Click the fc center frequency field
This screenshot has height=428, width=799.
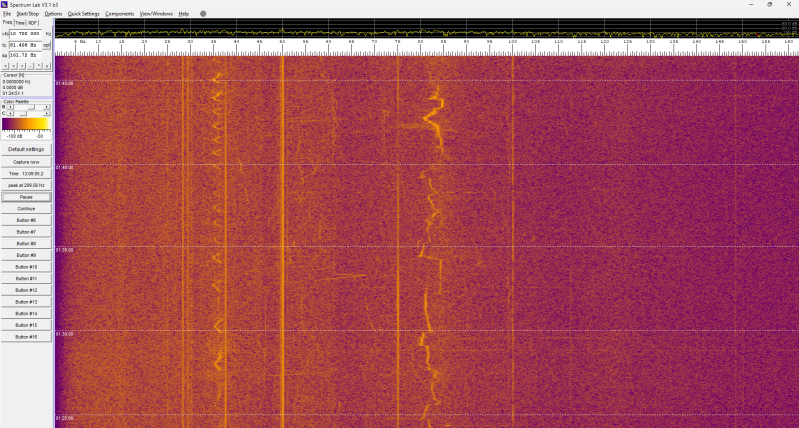(x=25, y=45)
